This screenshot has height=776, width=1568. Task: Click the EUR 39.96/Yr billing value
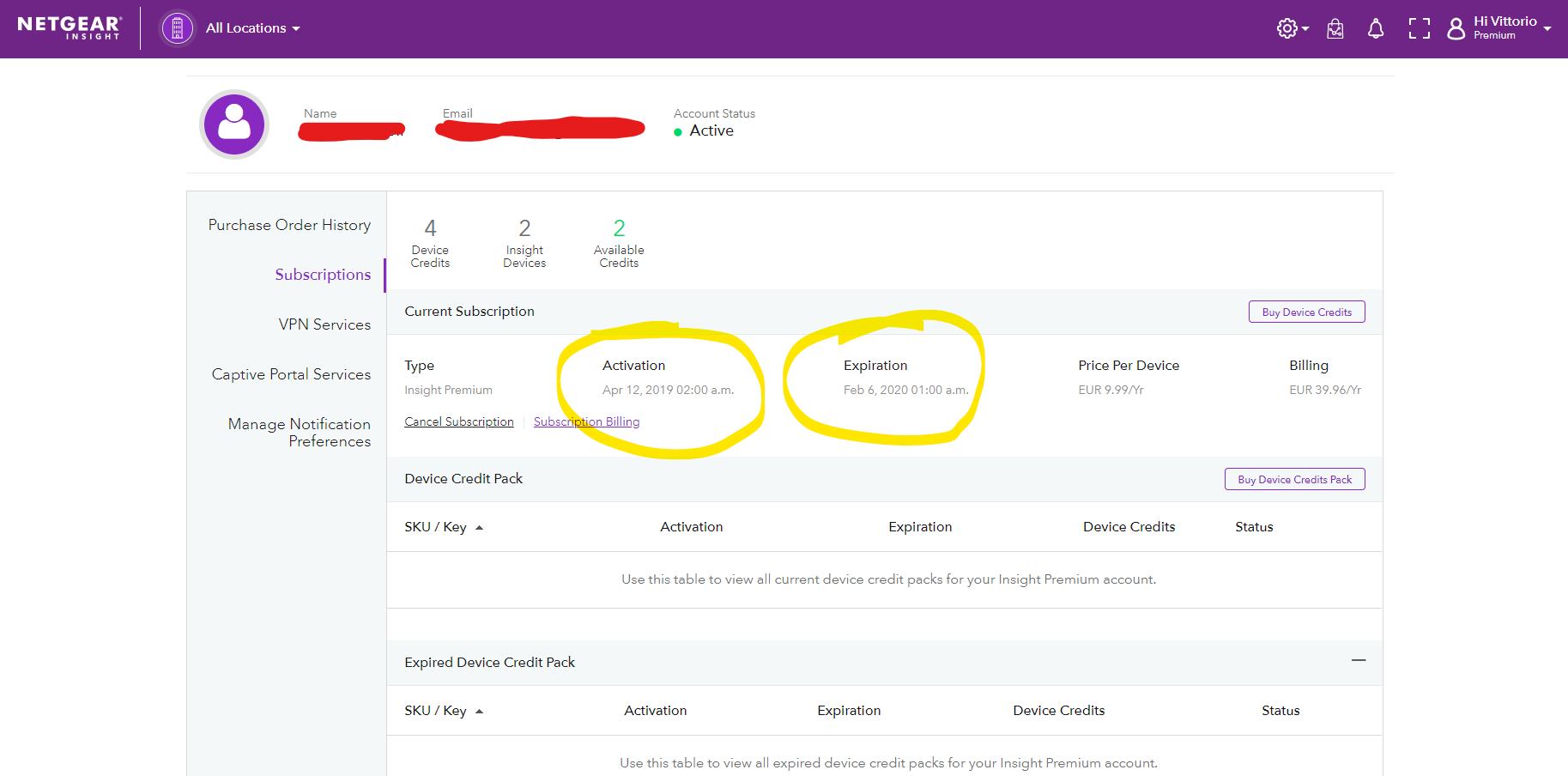1325,390
